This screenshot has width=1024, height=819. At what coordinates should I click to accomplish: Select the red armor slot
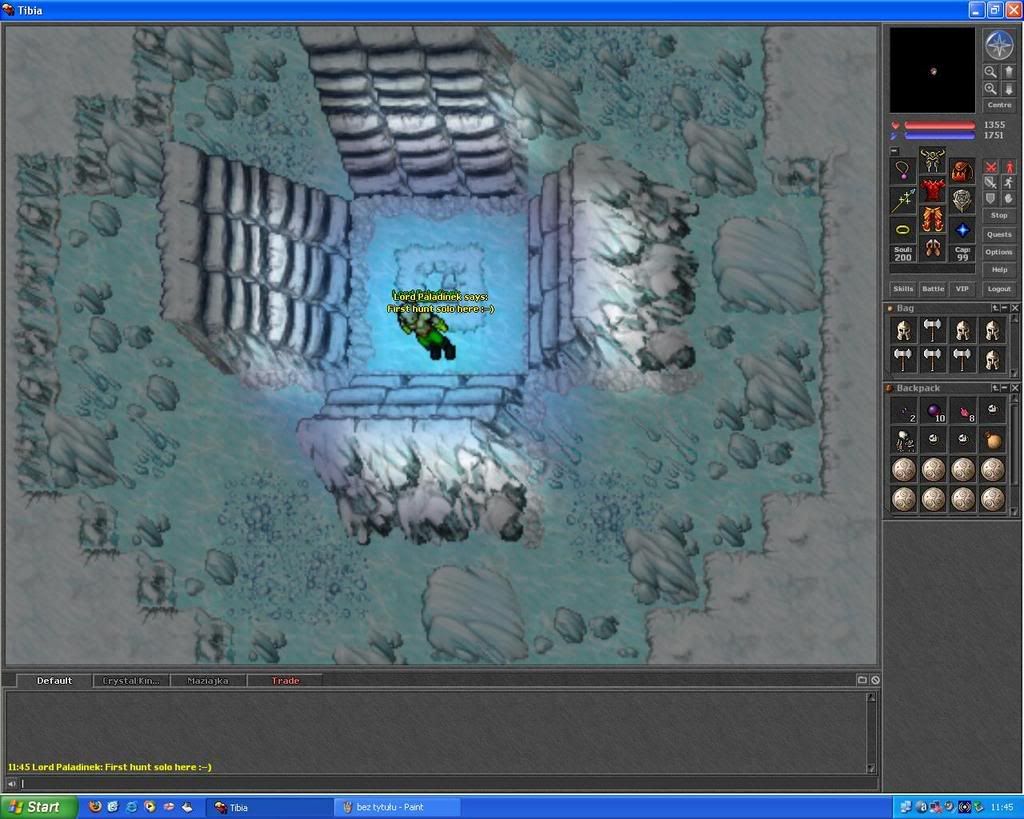[x=933, y=190]
